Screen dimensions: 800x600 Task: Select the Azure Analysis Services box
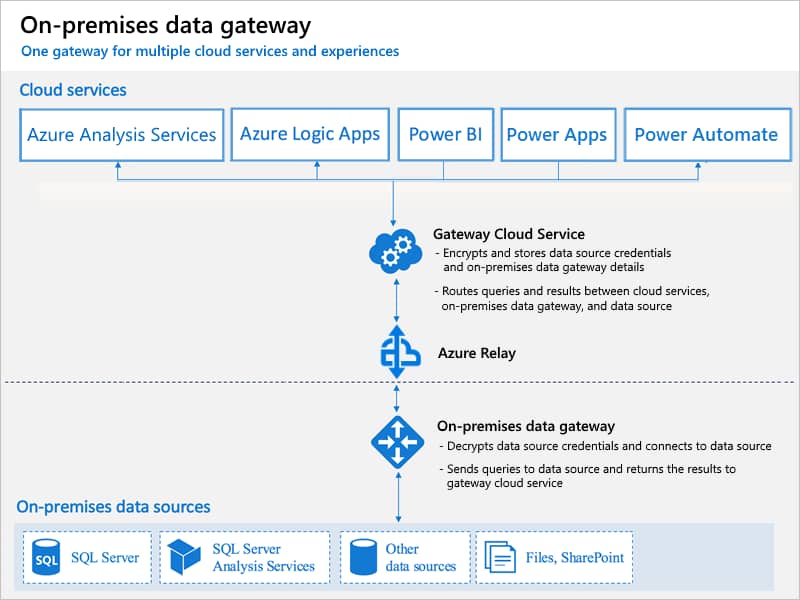pos(121,135)
